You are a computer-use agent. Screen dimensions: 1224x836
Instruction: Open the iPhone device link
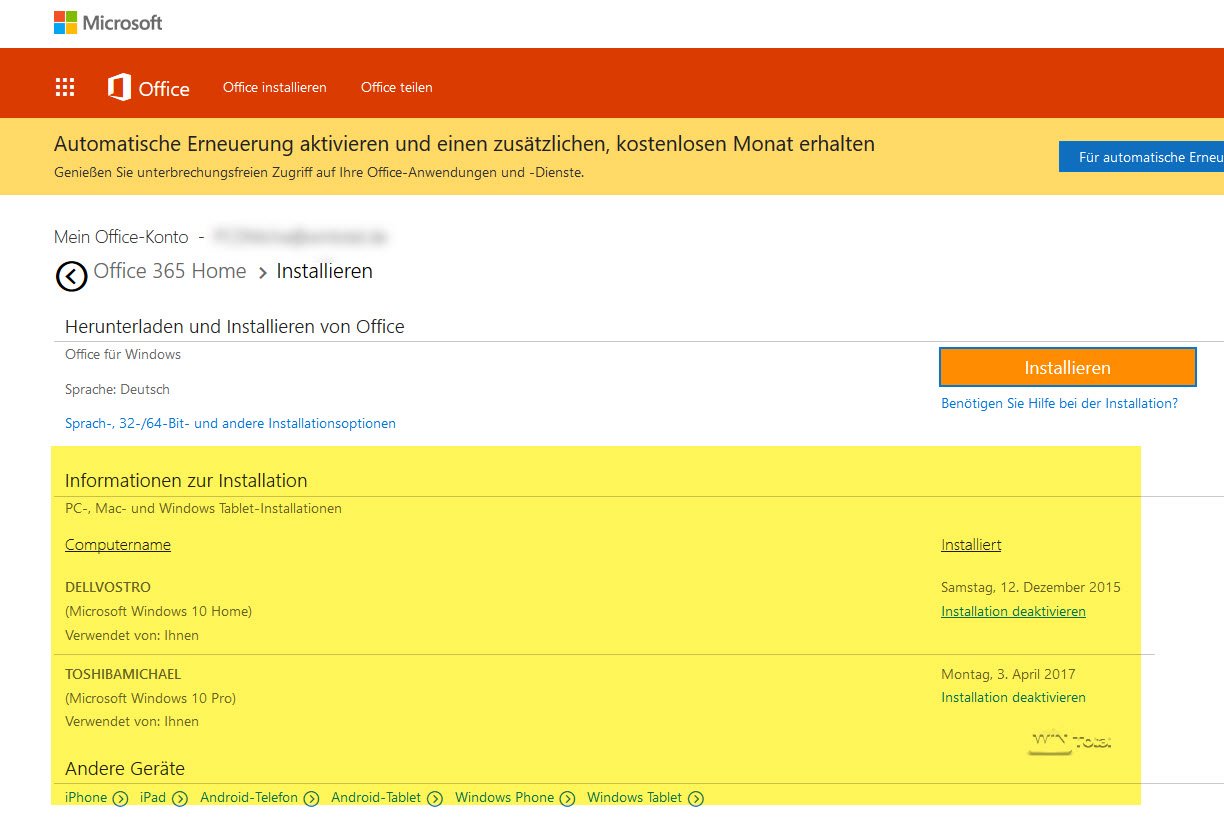pyautogui.click(x=86, y=797)
